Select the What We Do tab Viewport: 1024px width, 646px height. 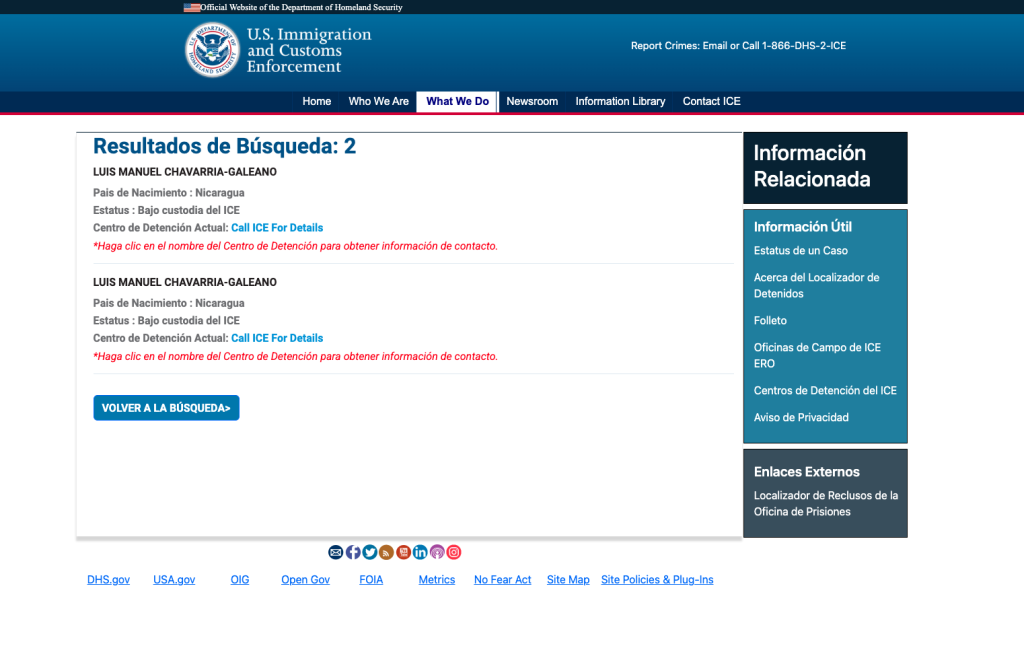[457, 101]
